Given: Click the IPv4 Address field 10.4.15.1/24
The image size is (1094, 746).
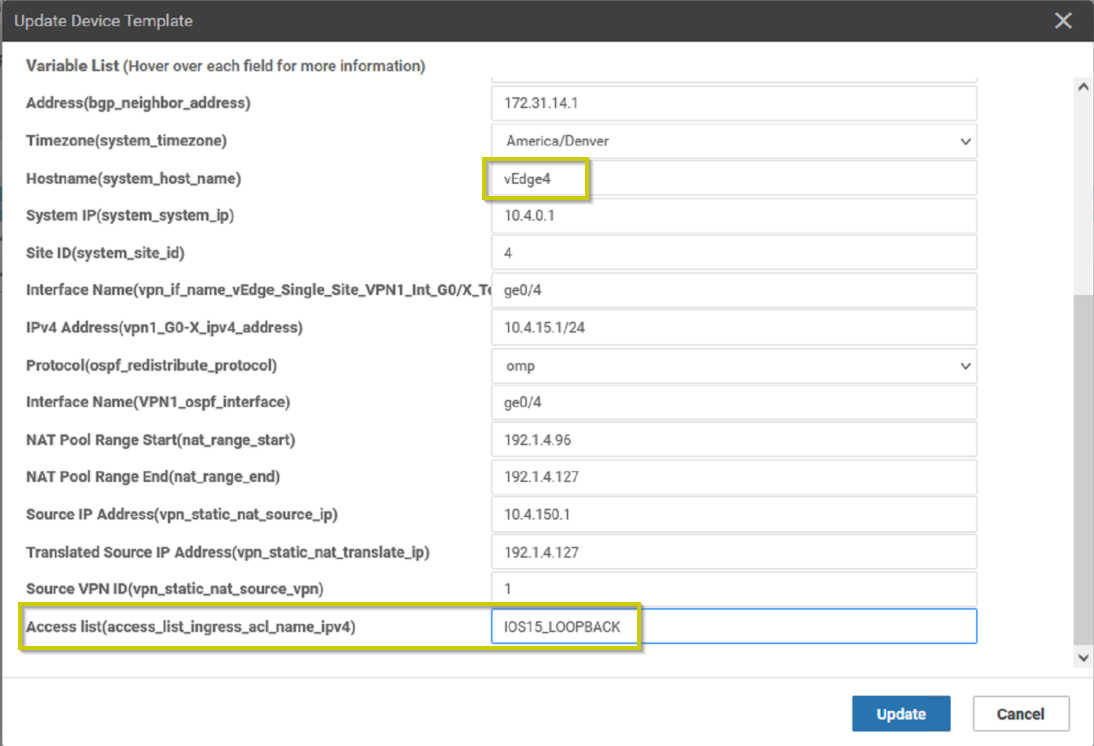Looking at the screenshot, I should click(x=733, y=327).
